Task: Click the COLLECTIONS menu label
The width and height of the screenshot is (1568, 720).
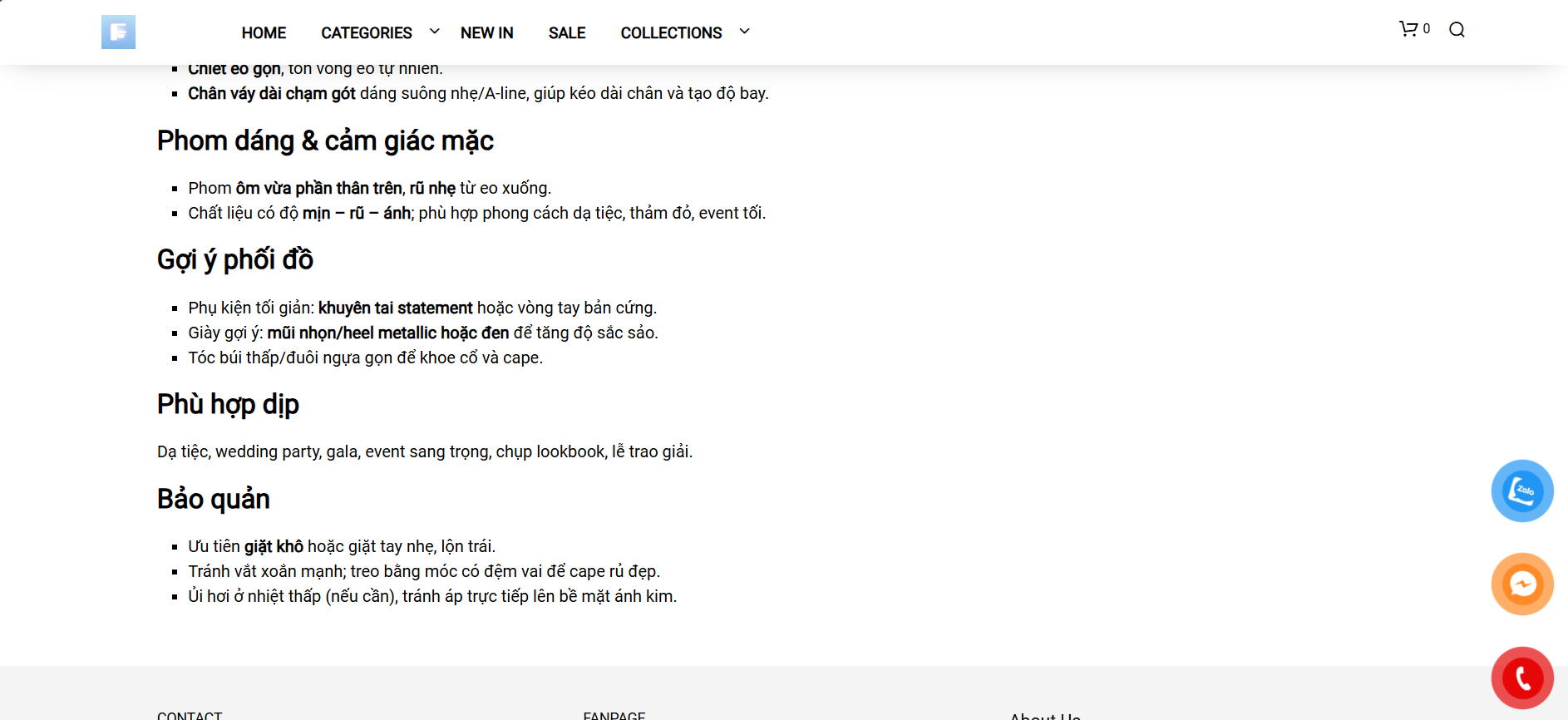Action: point(671,33)
